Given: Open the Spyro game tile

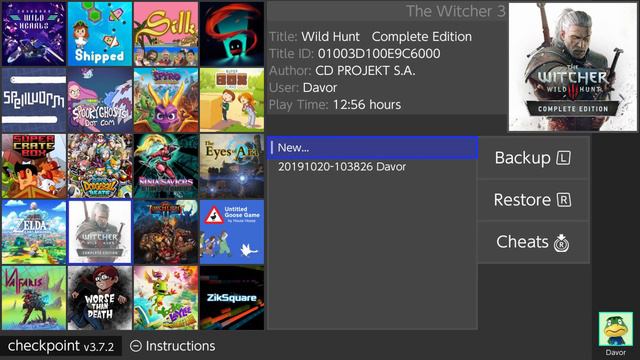Looking at the screenshot, I should [166, 100].
